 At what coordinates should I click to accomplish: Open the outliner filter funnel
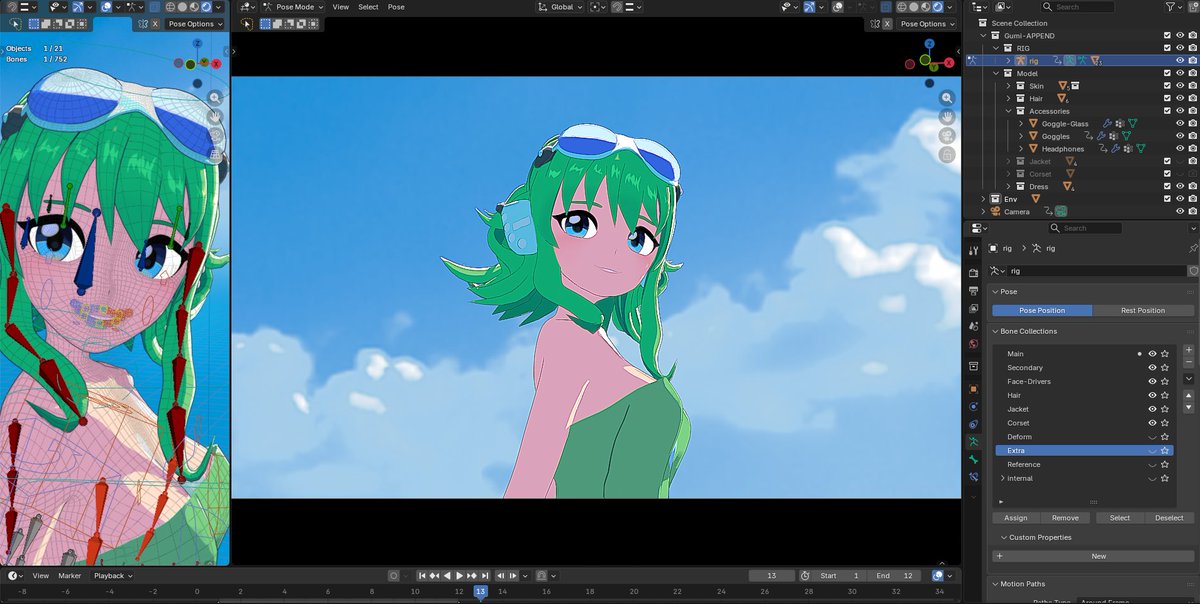(1170, 7)
